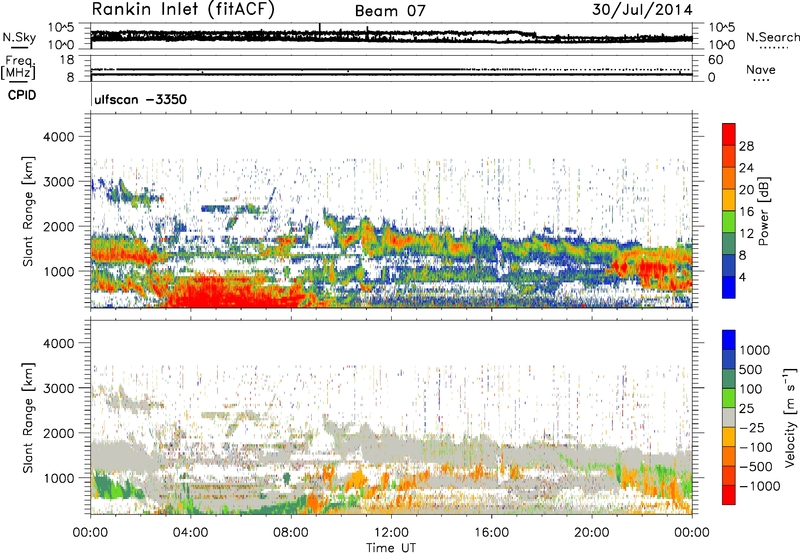
Task: Click the Power [dB] colour bar
Action: [729, 211]
